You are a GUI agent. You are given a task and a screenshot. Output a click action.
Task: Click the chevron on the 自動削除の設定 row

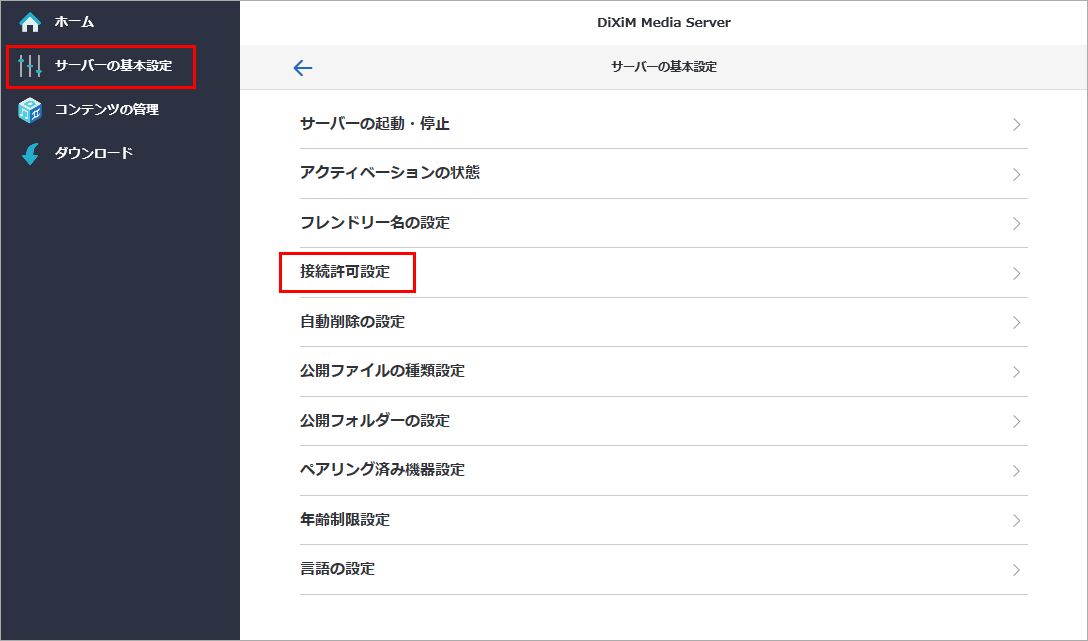(x=1017, y=323)
